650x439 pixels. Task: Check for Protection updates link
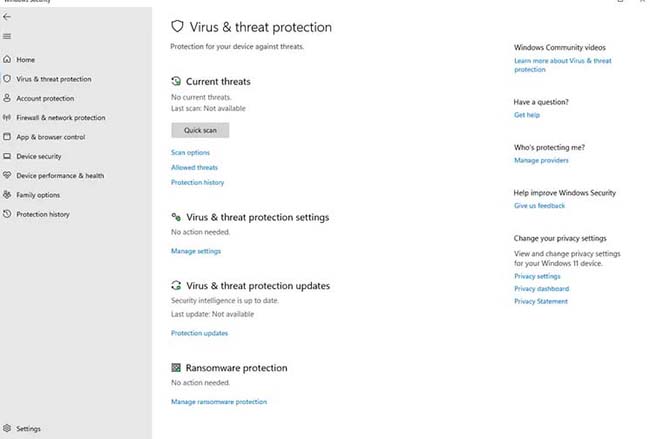199,333
